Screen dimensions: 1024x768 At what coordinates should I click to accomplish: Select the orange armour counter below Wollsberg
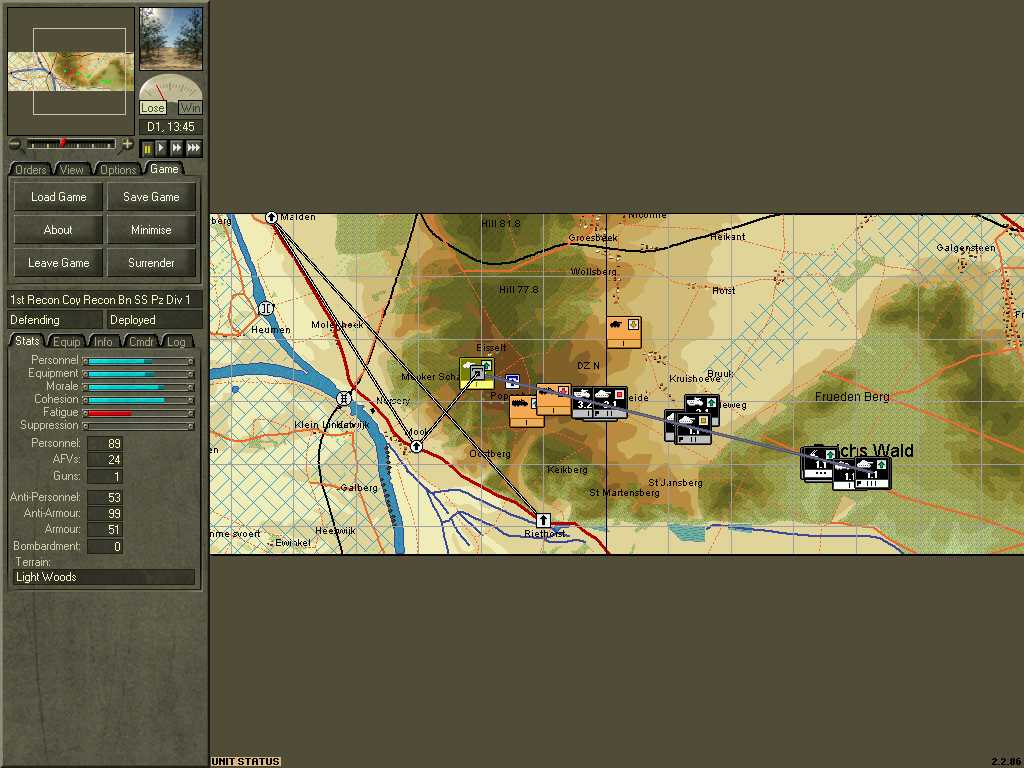click(x=624, y=332)
